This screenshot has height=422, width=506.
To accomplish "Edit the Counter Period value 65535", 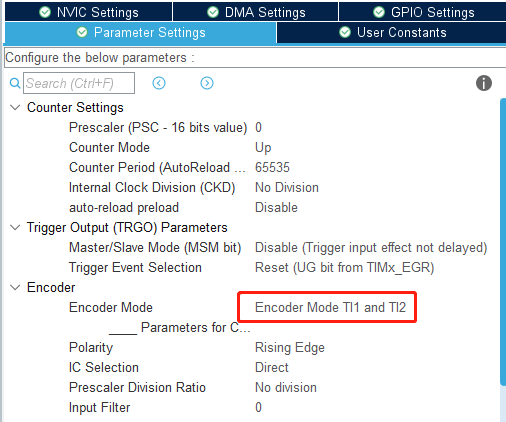I will [x=272, y=167].
